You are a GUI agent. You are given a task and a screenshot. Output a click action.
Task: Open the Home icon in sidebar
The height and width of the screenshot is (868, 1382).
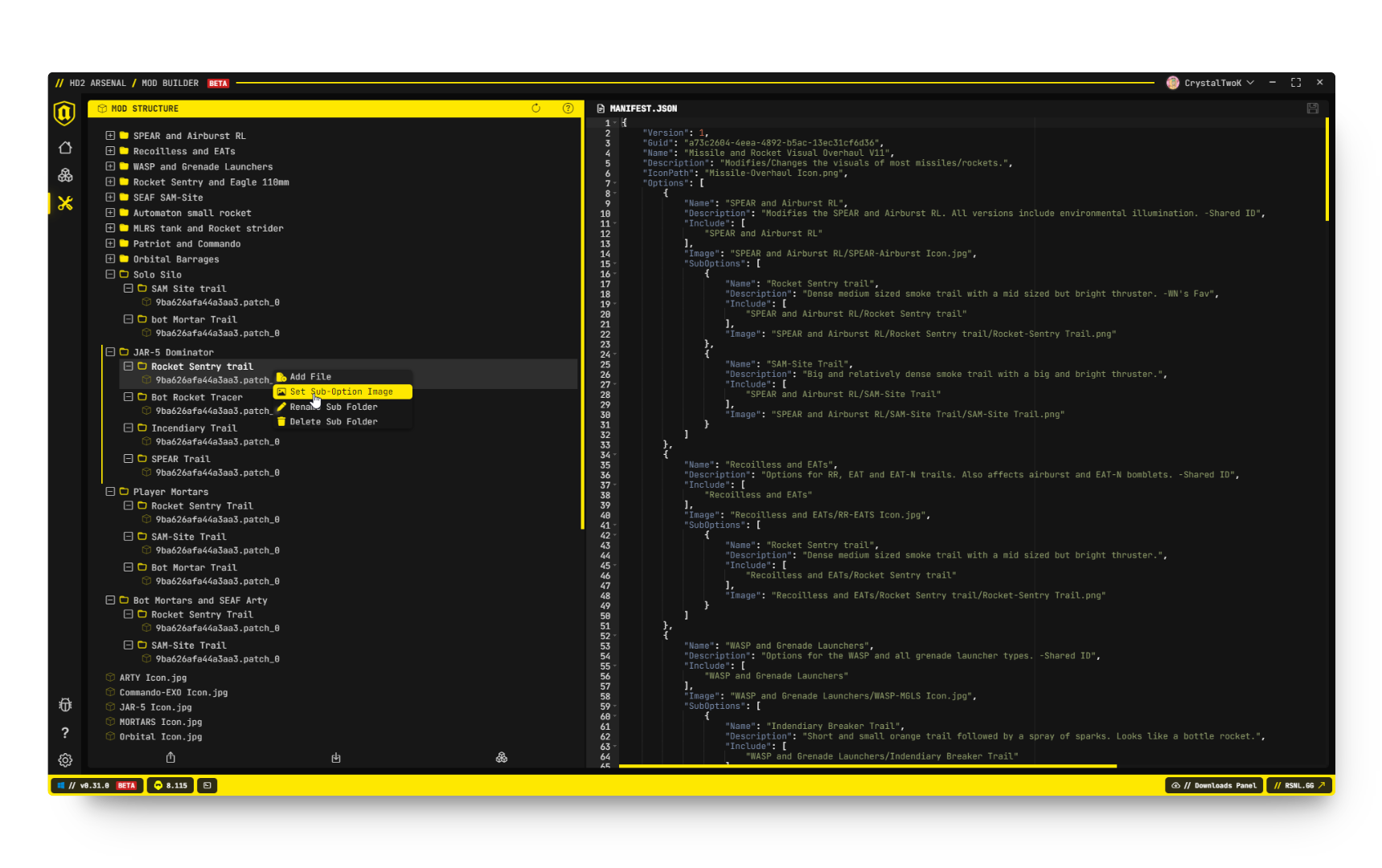coord(65,148)
